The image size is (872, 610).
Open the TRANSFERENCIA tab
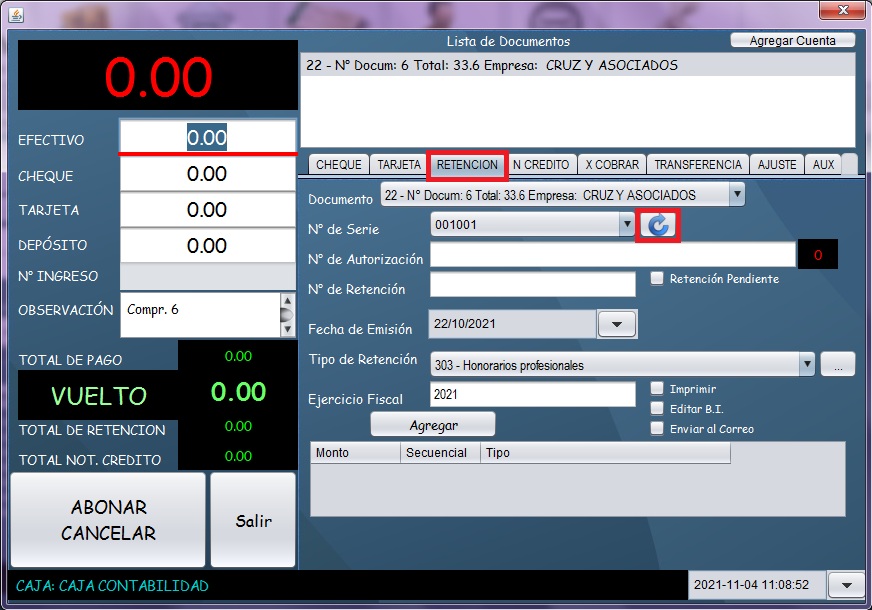click(x=698, y=165)
